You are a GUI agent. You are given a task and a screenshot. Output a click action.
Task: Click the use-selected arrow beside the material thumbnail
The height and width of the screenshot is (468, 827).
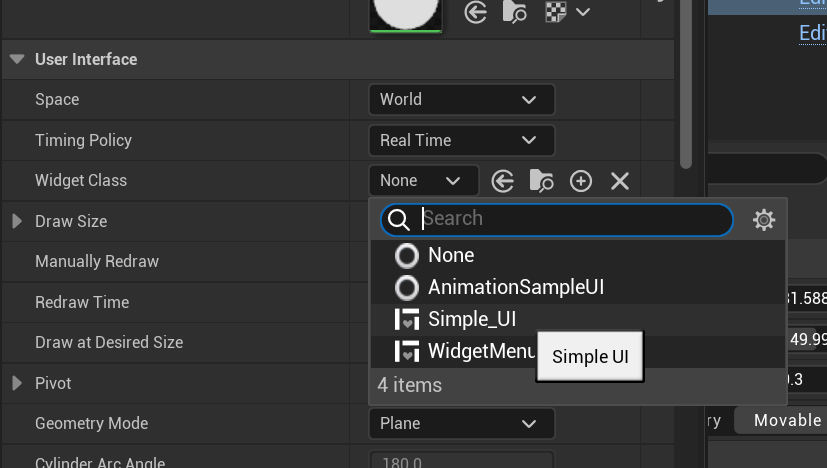point(476,12)
